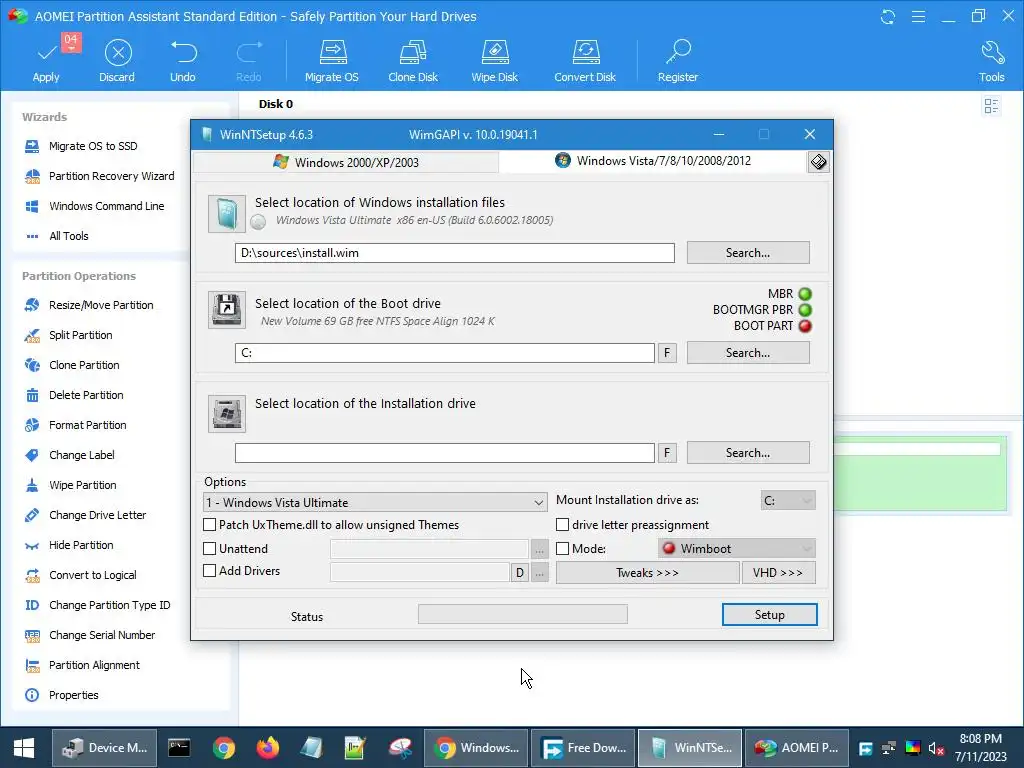
Task: Click the Status progress bar
Action: pos(522,614)
